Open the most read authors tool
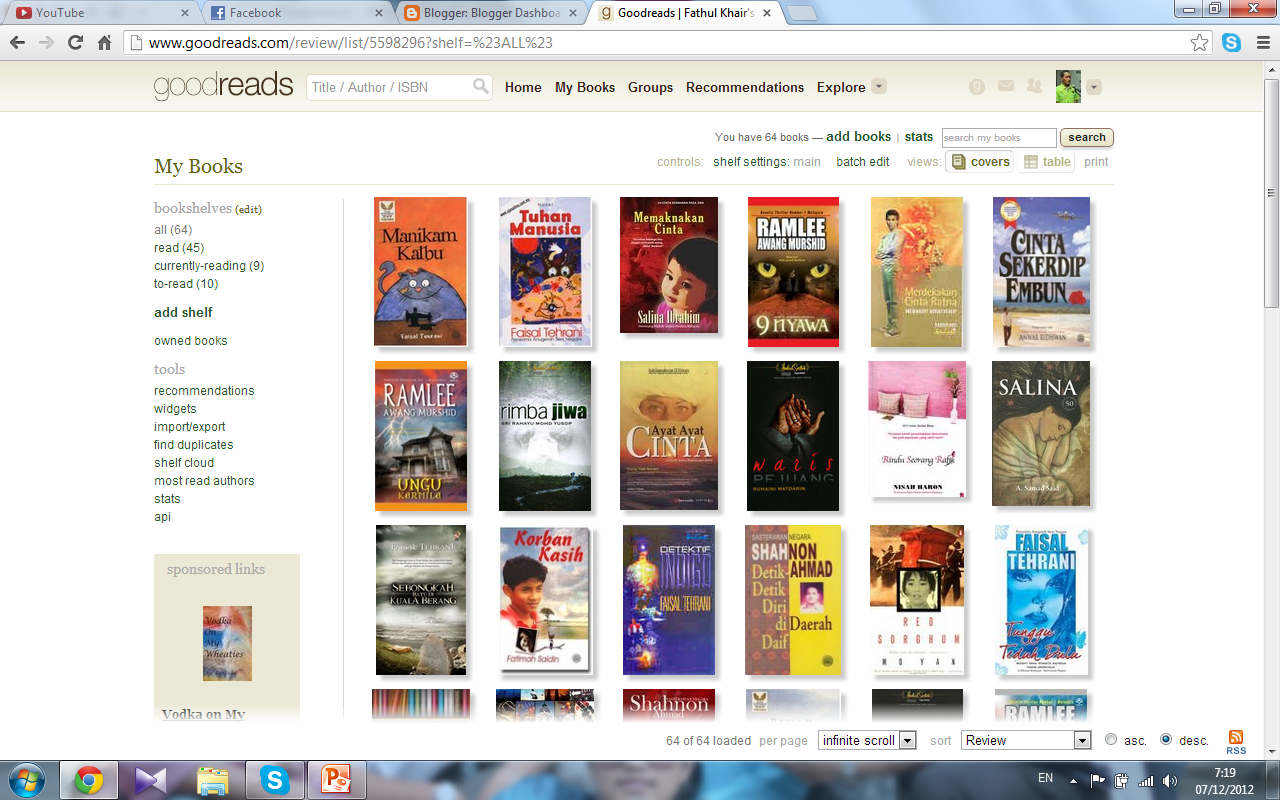1280x800 pixels. click(x=204, y=481)
